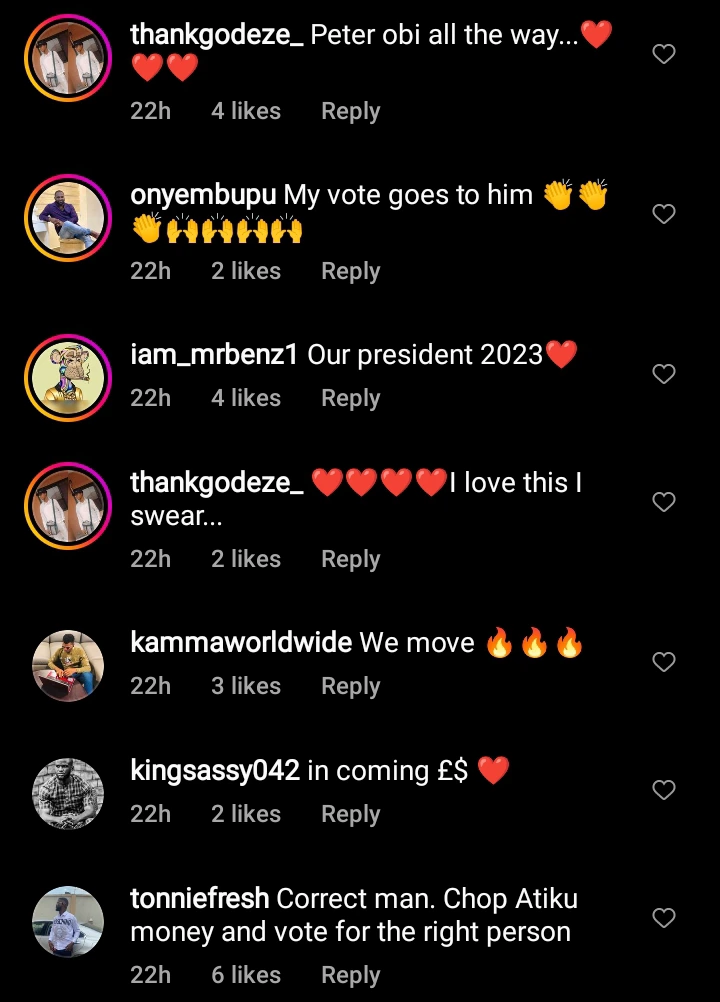The width and height of the screenshot is (720, 1002).
Task: Tap the heart beside kingsassy042's comment
Action: [664, 790]
